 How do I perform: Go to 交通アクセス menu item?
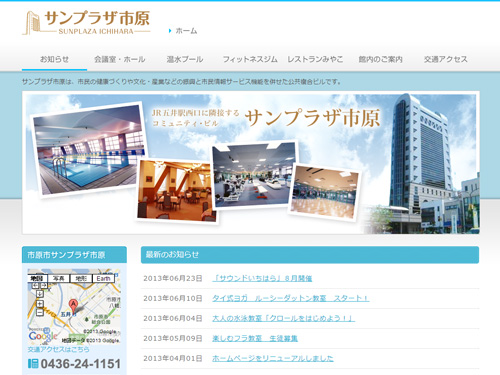446,59
